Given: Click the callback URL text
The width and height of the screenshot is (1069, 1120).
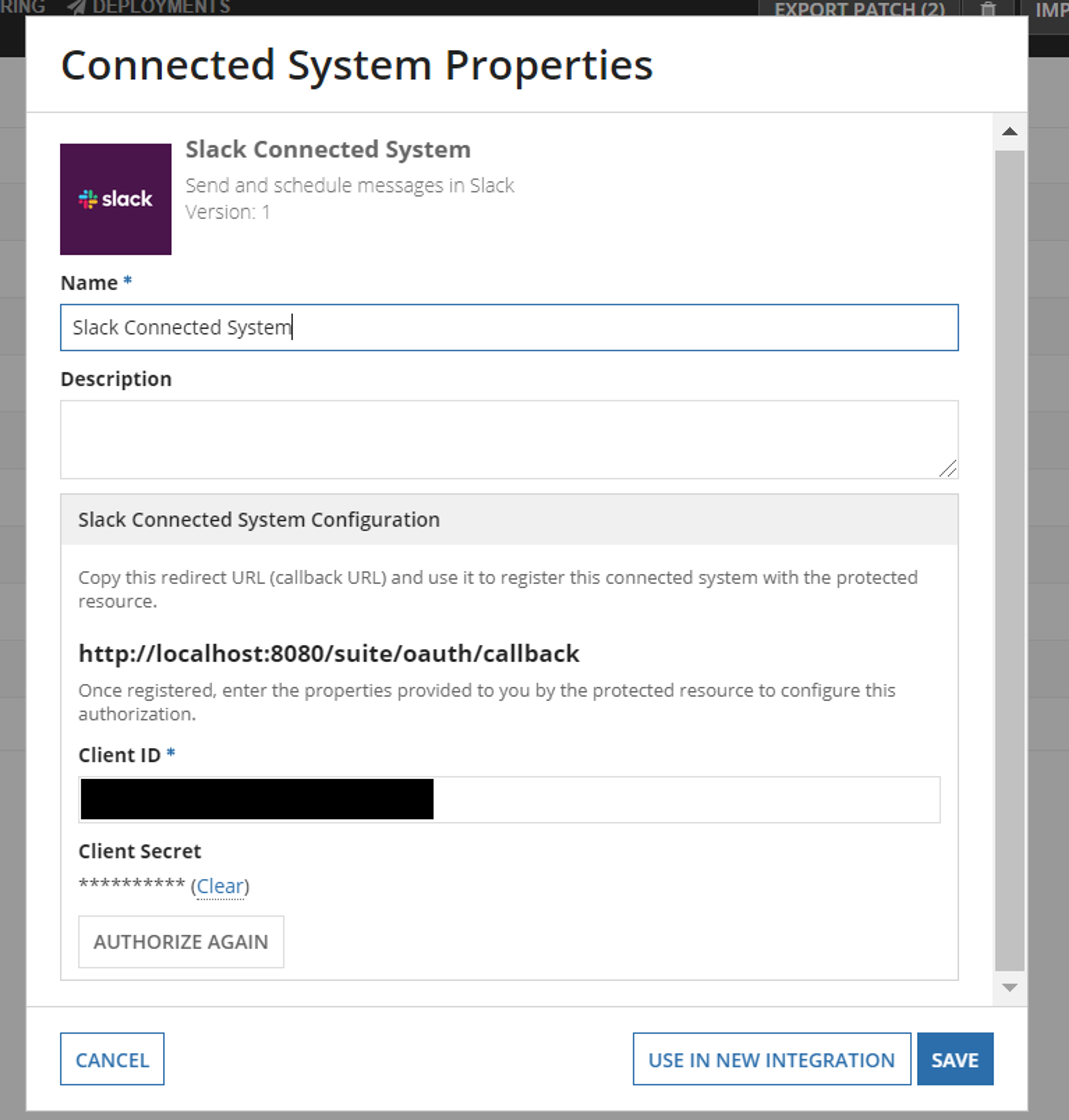Looking at the screenshot, I should (329, 654).
